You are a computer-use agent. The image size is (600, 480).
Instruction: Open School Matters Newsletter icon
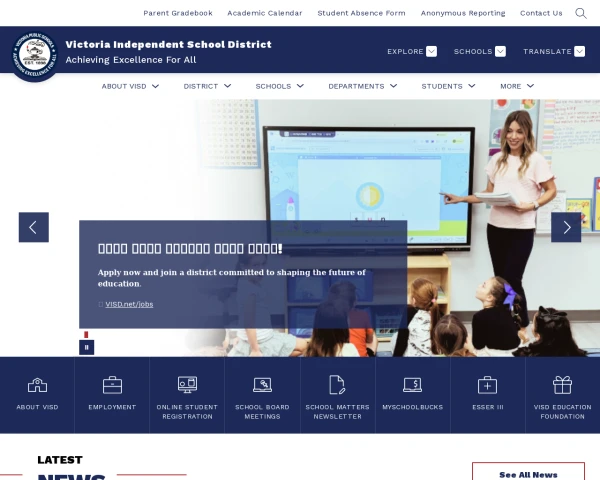pos(337,385)
